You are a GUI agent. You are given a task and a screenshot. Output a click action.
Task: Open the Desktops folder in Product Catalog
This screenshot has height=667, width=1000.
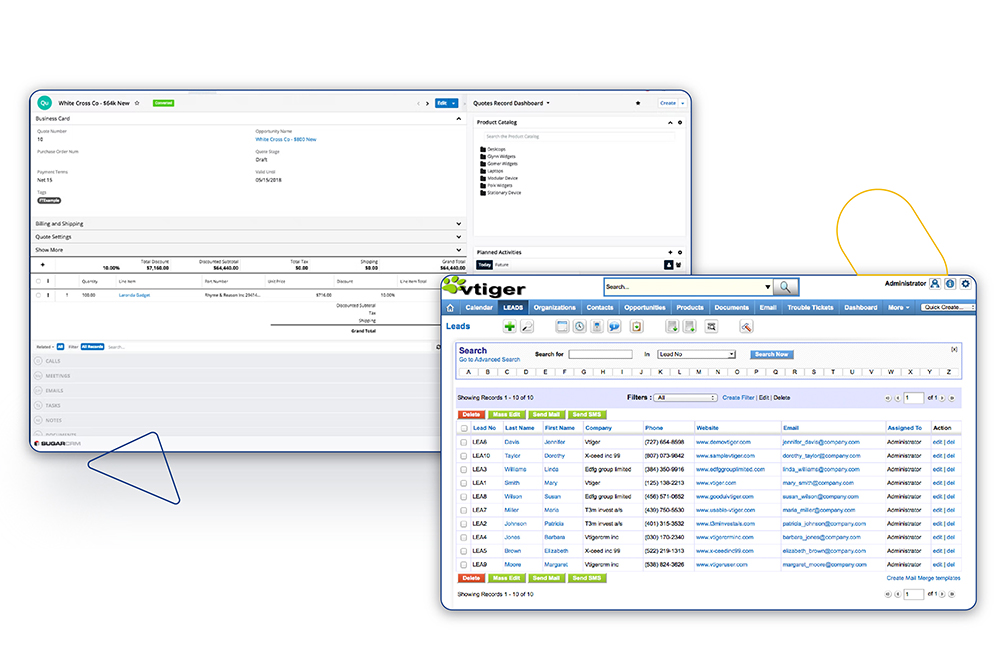click(493, 149)
